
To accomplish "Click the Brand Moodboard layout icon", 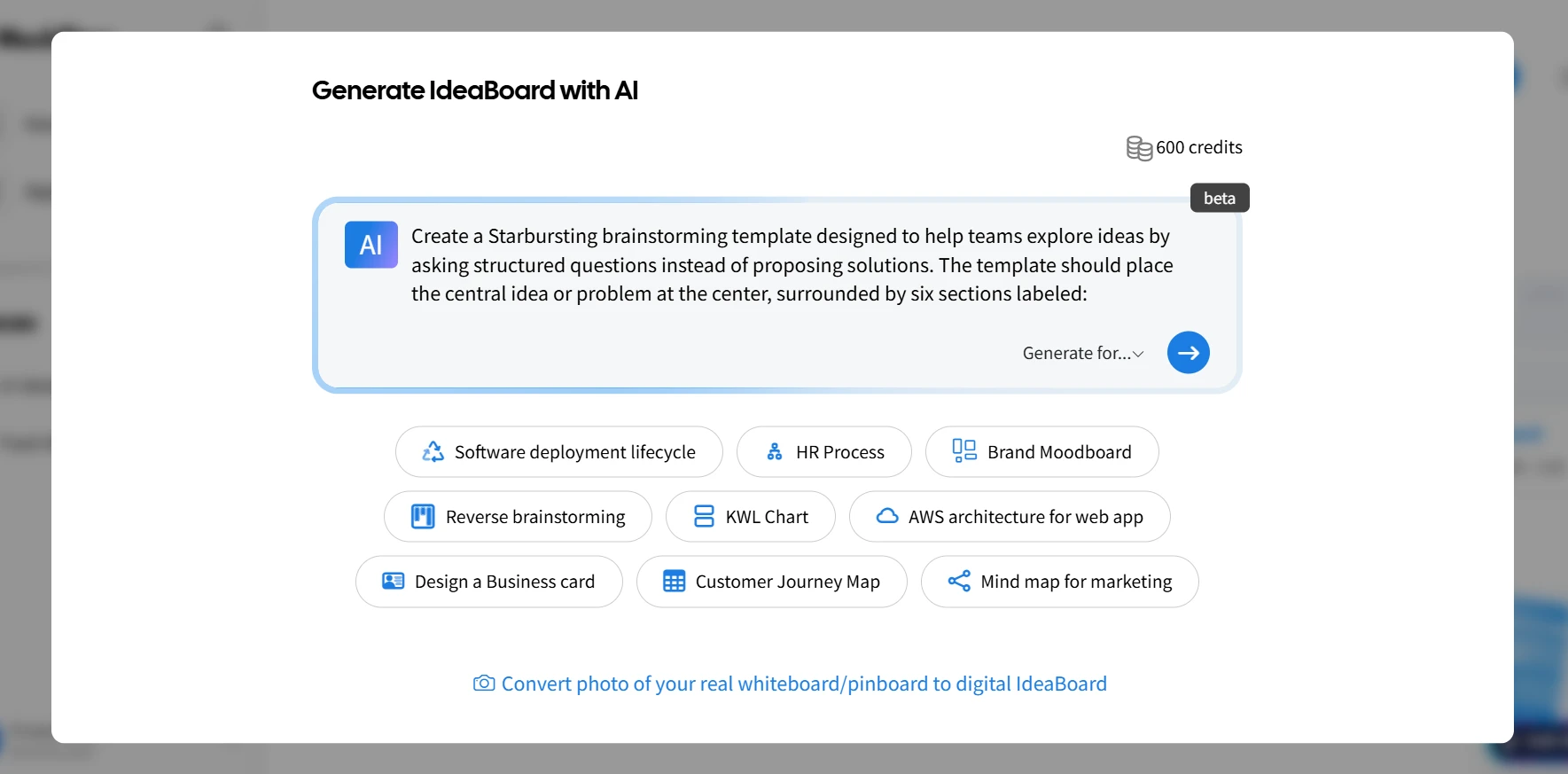I will [x=963, y=451].
